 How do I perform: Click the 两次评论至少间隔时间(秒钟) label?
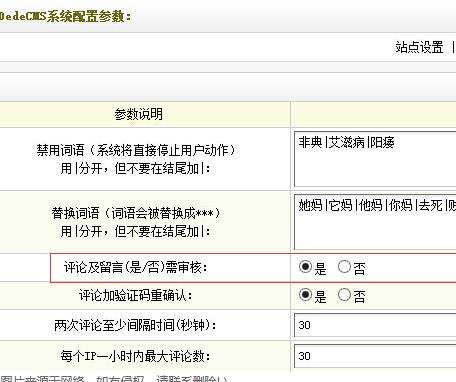(135, 325)
